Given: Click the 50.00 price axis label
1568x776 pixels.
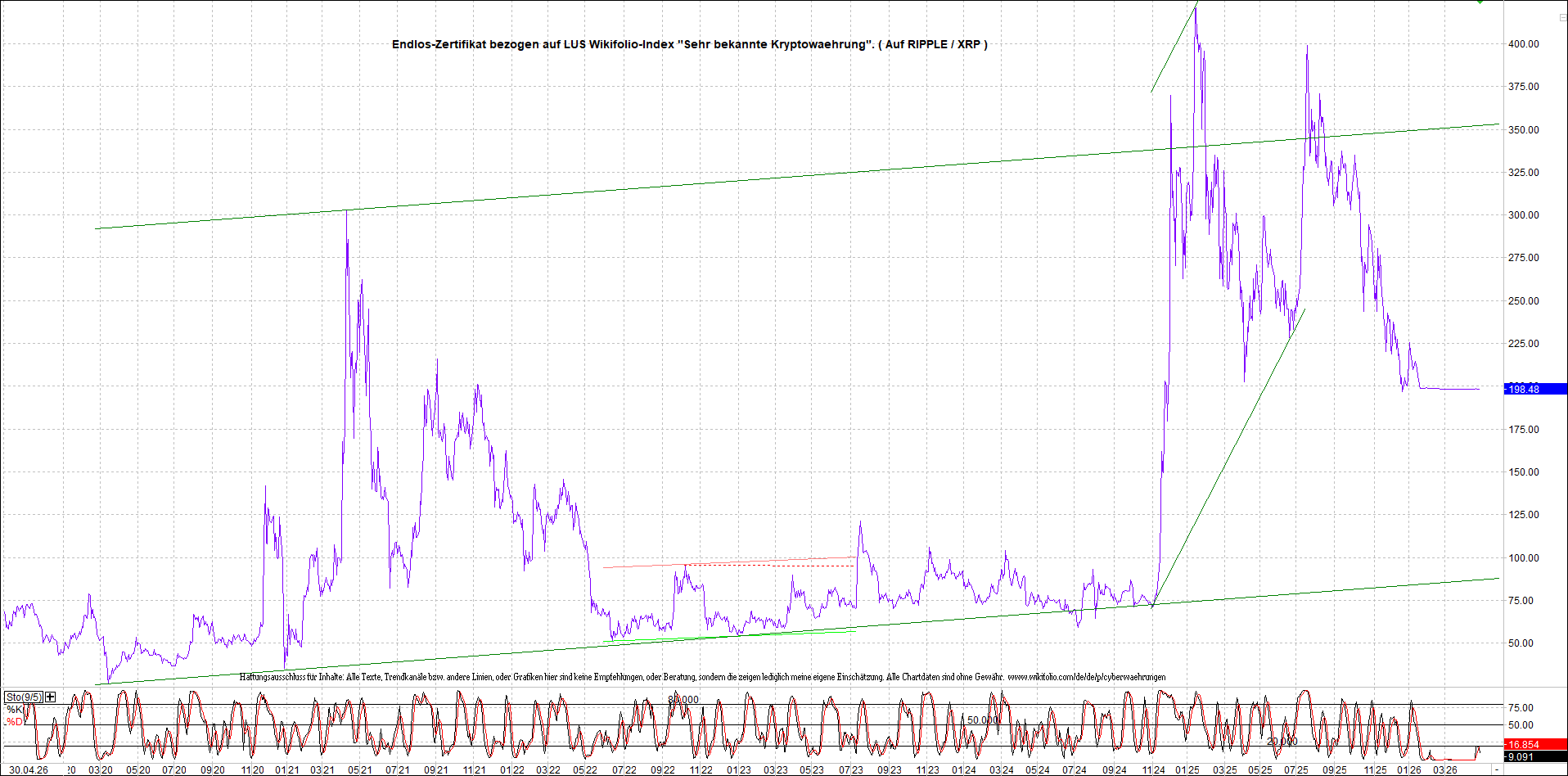Looking at the screenshot, I should [x=1523, y=643].
